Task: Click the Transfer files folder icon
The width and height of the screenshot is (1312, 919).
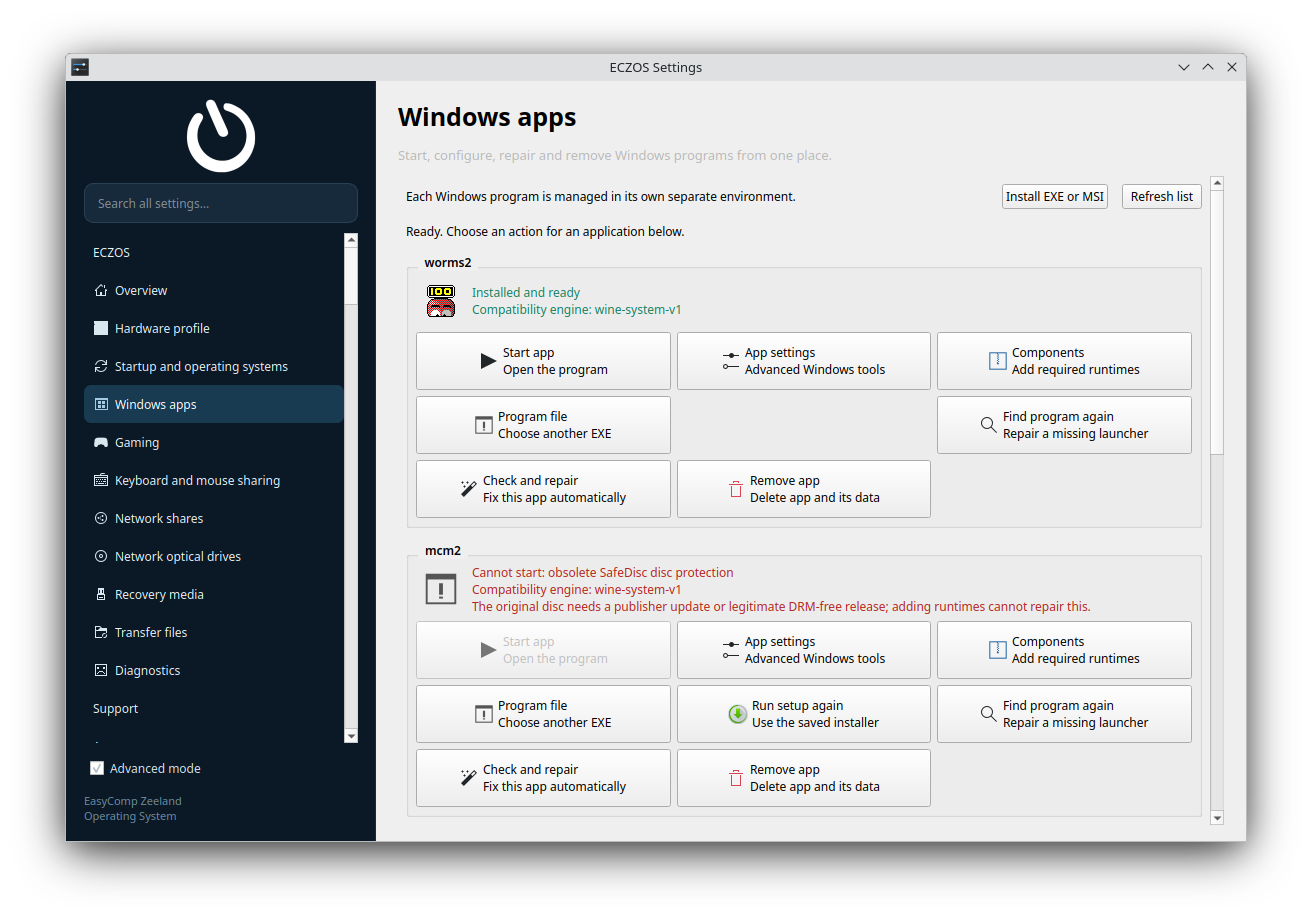Action: [x=100, y=633]
